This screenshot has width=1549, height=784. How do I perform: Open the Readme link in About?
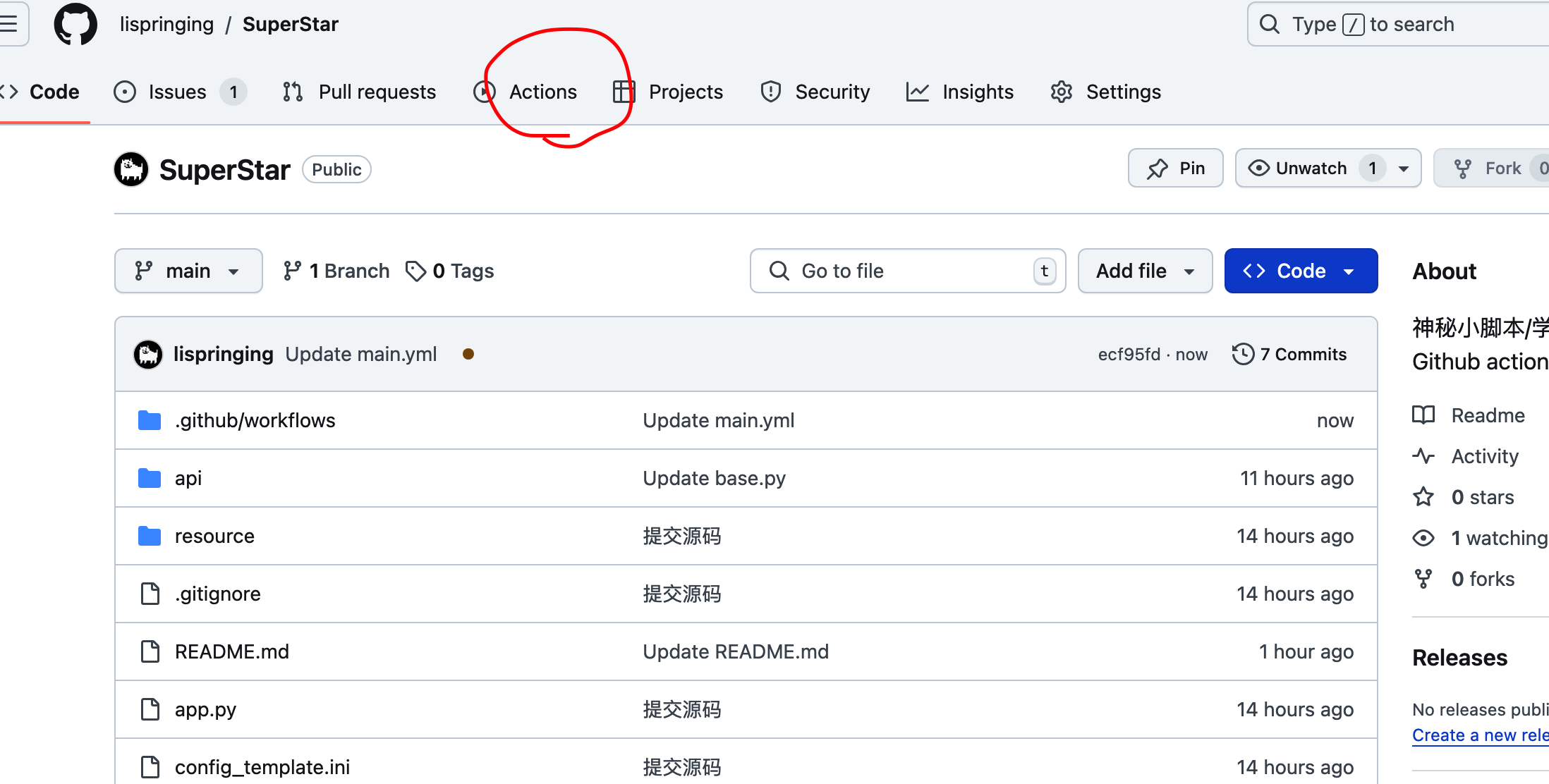[x=1469, y=415]
